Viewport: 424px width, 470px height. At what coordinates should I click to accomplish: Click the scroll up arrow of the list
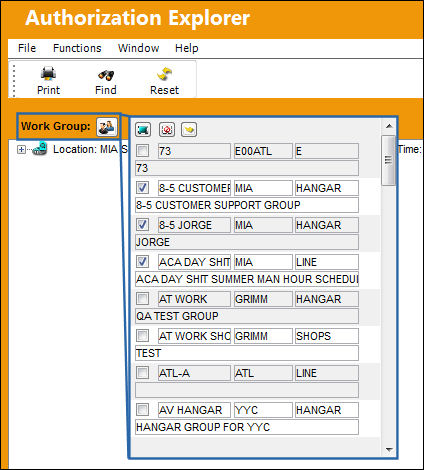389,126
